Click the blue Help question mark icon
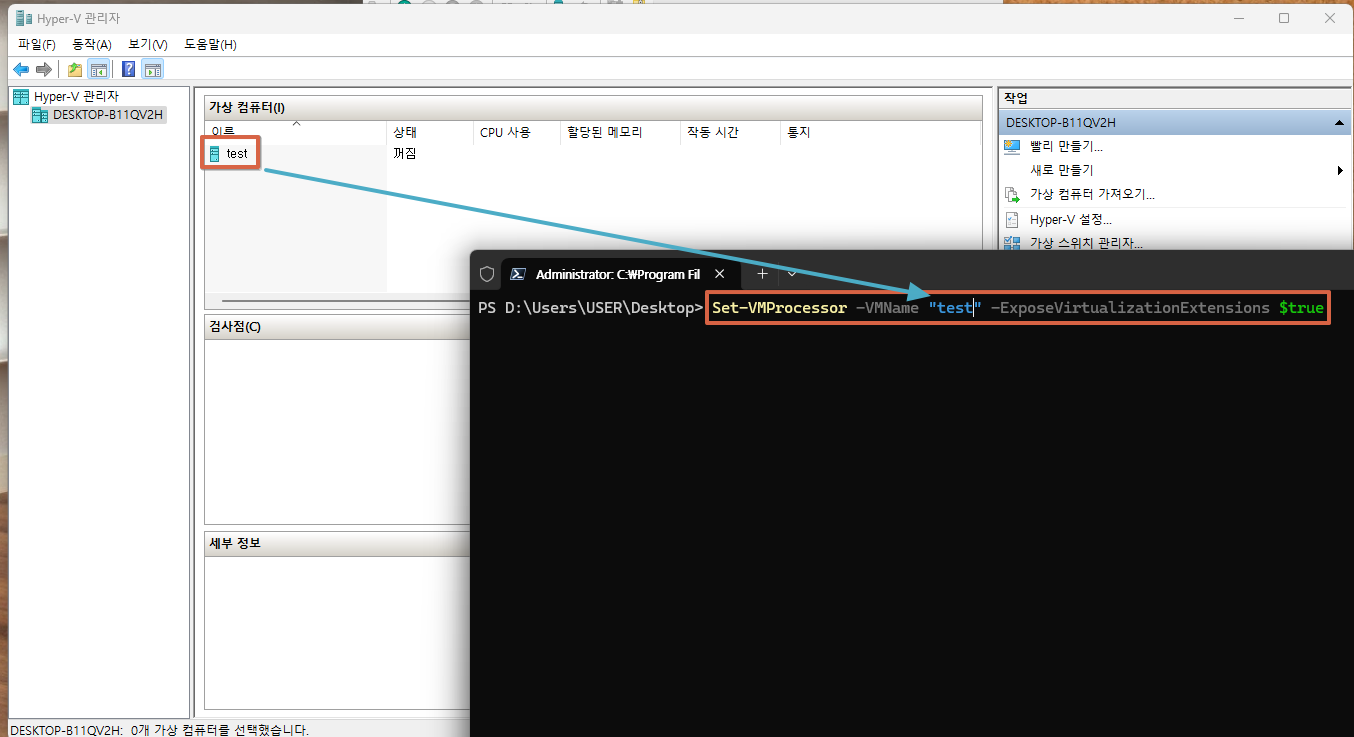The width and height of the screenshot is (1354, 737). (129, 69)
